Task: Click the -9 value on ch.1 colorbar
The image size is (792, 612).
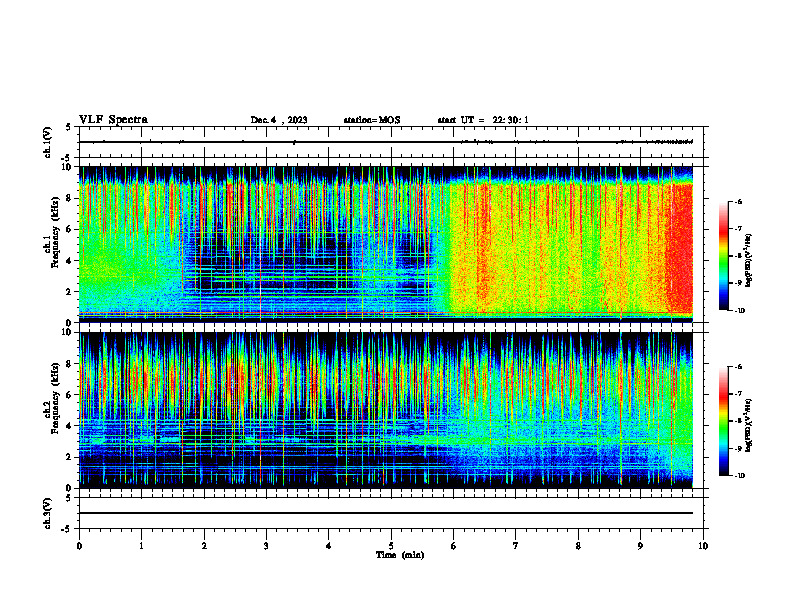Action: click(738, 283)
